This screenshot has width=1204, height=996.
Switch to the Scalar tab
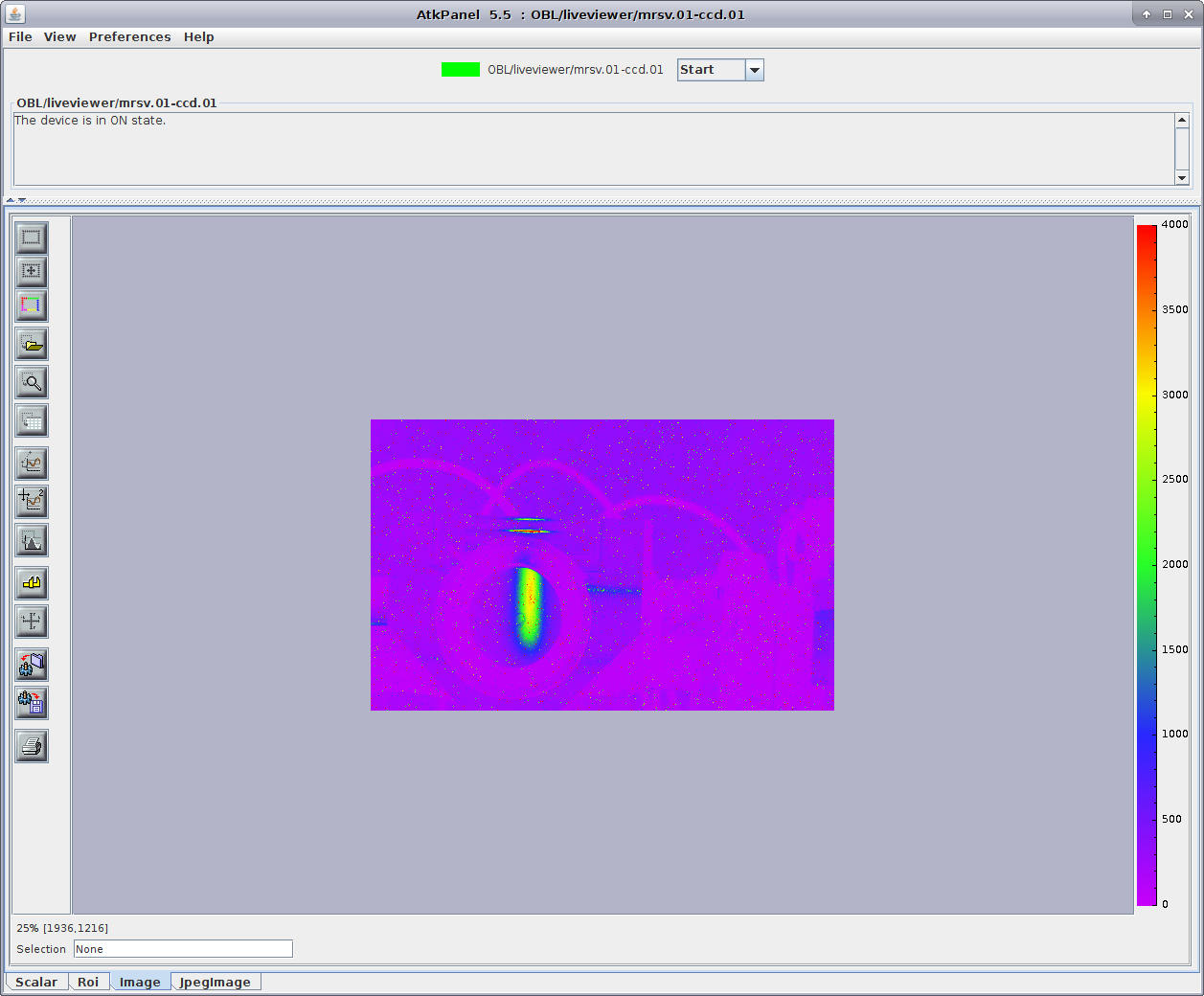[36, 982]
